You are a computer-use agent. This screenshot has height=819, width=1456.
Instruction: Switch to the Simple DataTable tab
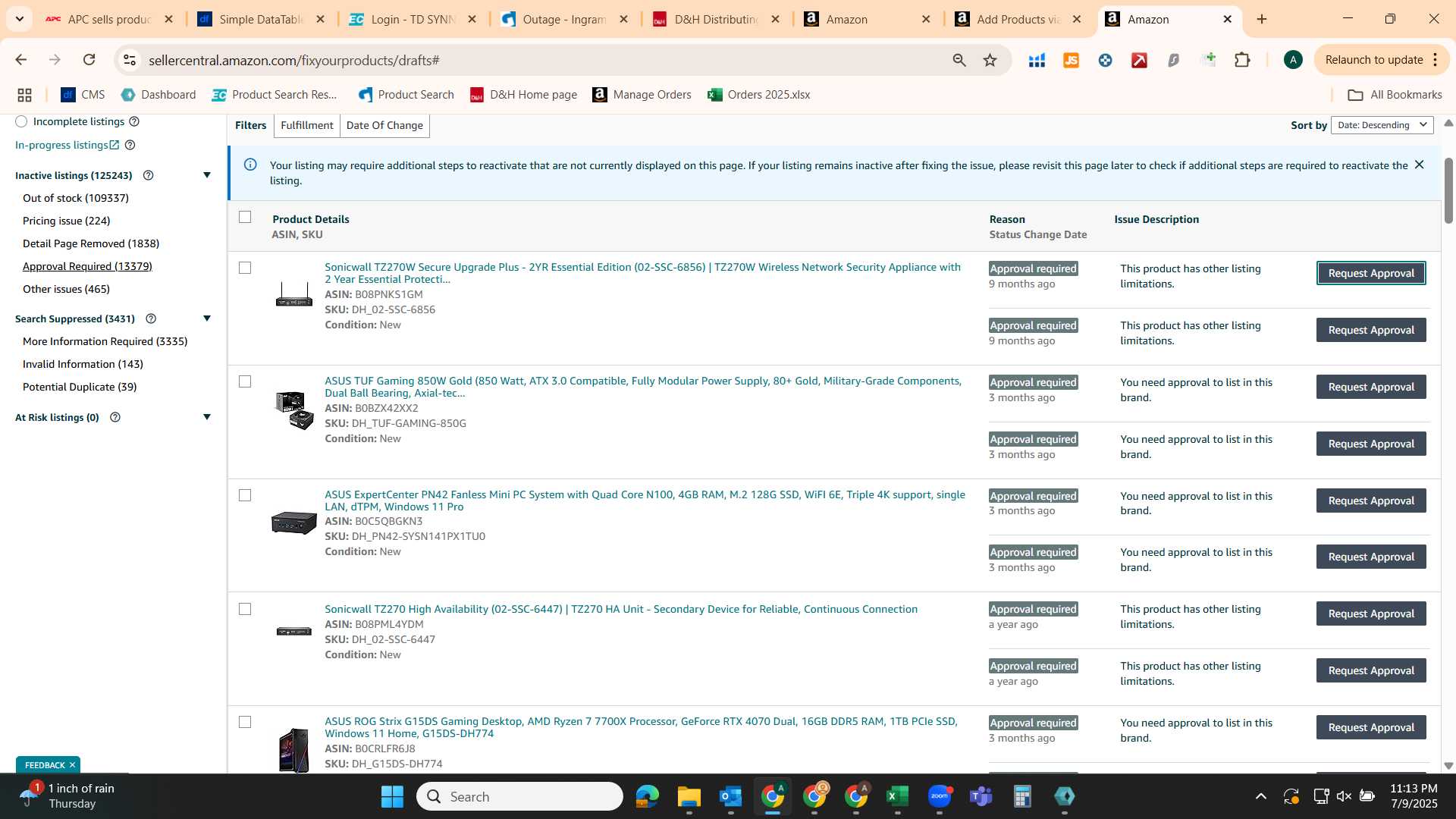pyautogui.click(x=260, y=19)
